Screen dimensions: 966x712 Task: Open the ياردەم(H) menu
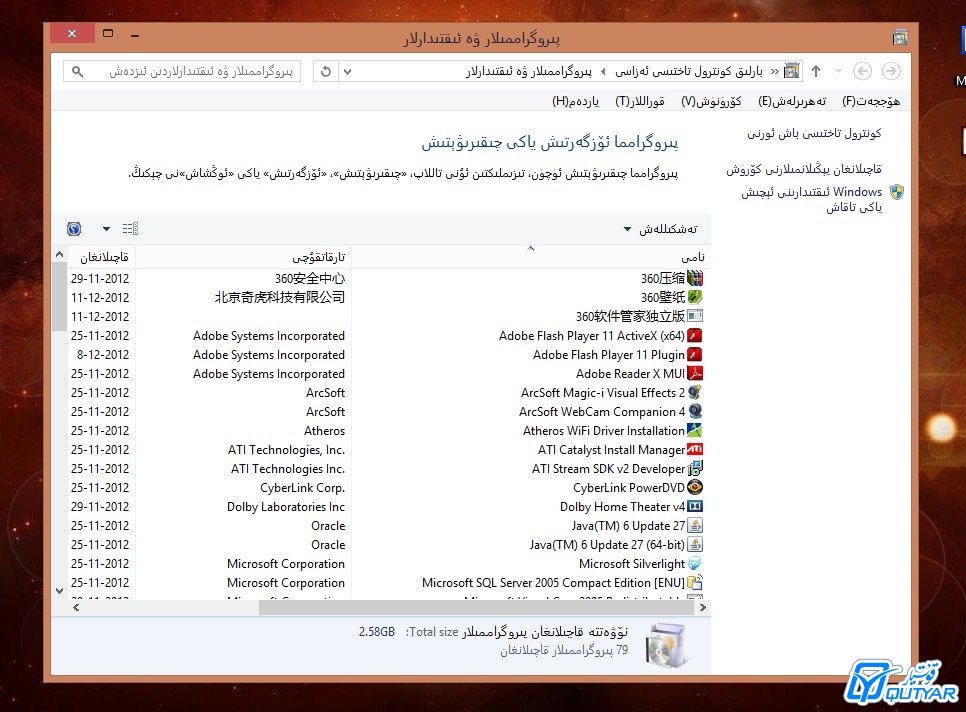(575, 101)
